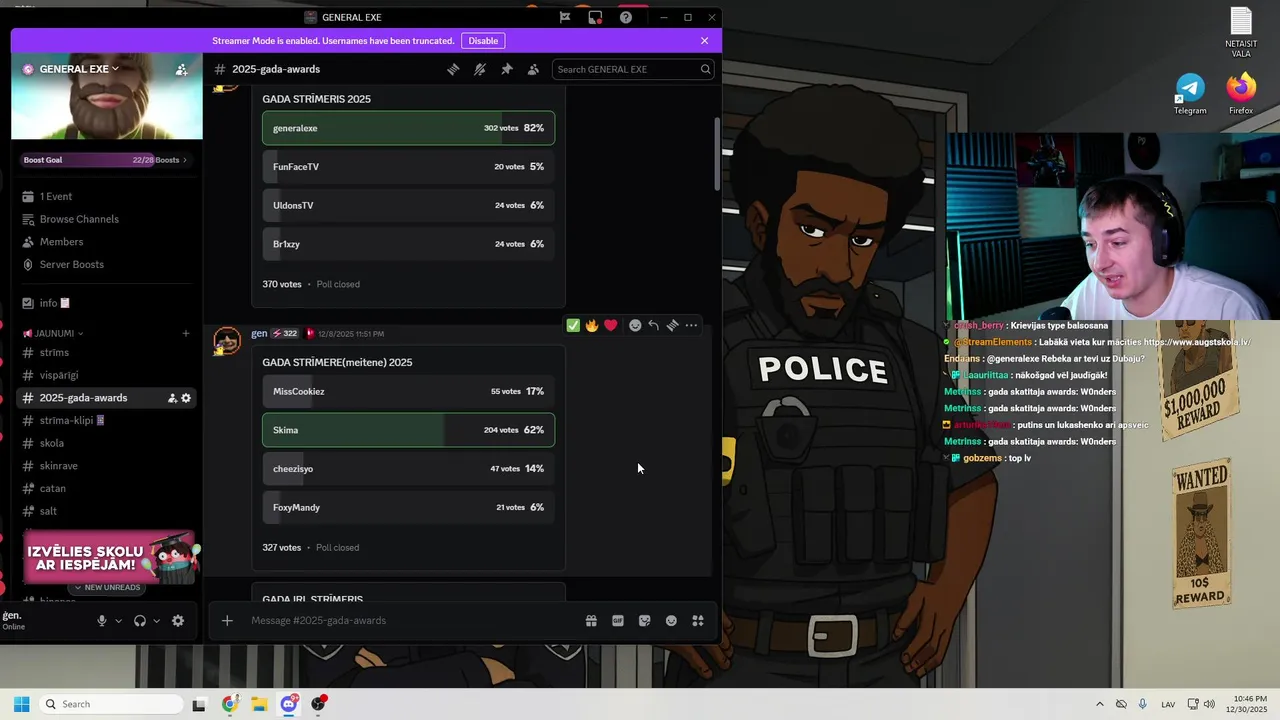
Task: Click the Br1xzy poll option
Action: pyautogui.click(x=408, y=244)
